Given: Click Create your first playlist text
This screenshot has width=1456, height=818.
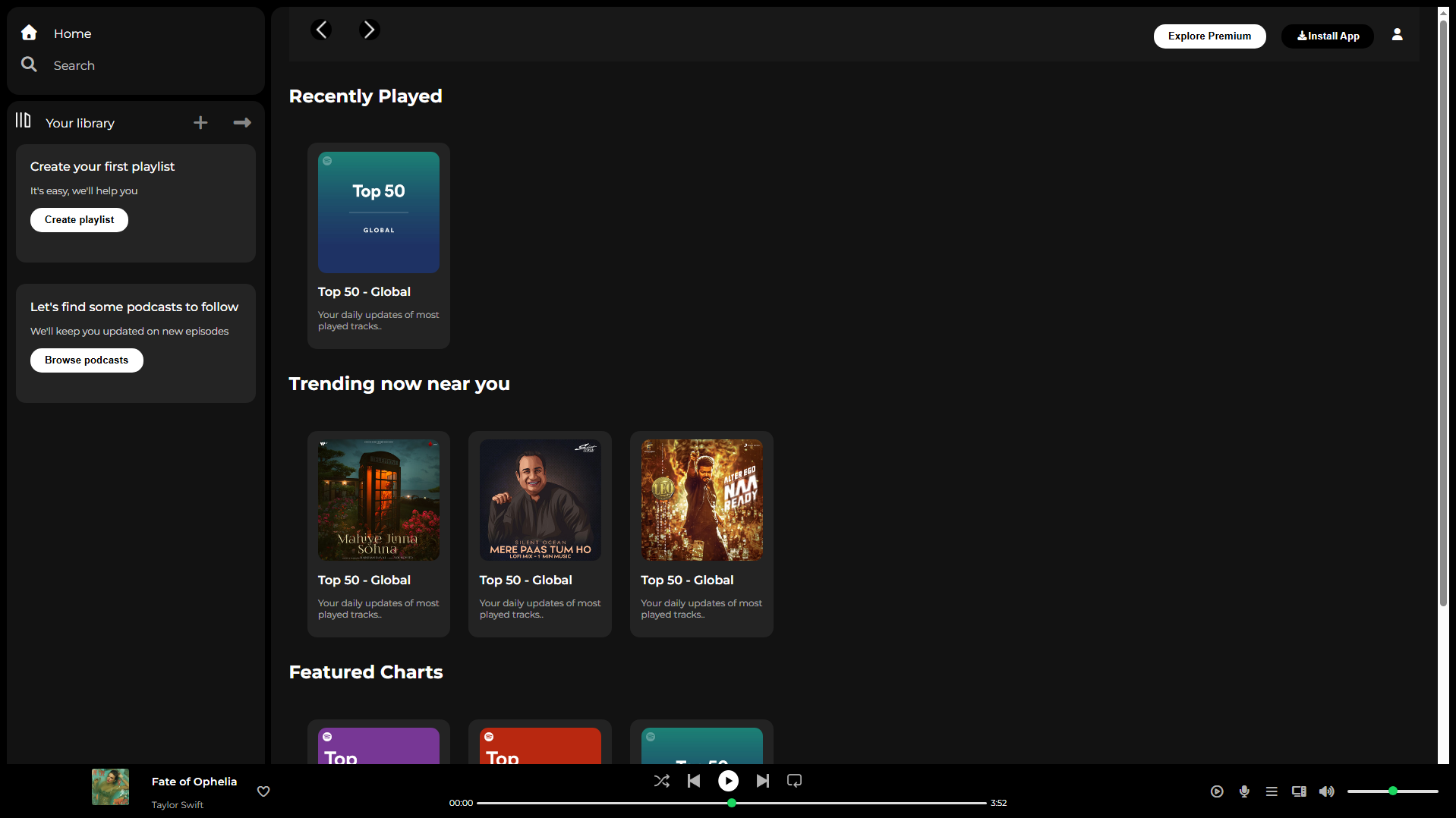Looking at the screenshot, I should [x=102, y=166].
